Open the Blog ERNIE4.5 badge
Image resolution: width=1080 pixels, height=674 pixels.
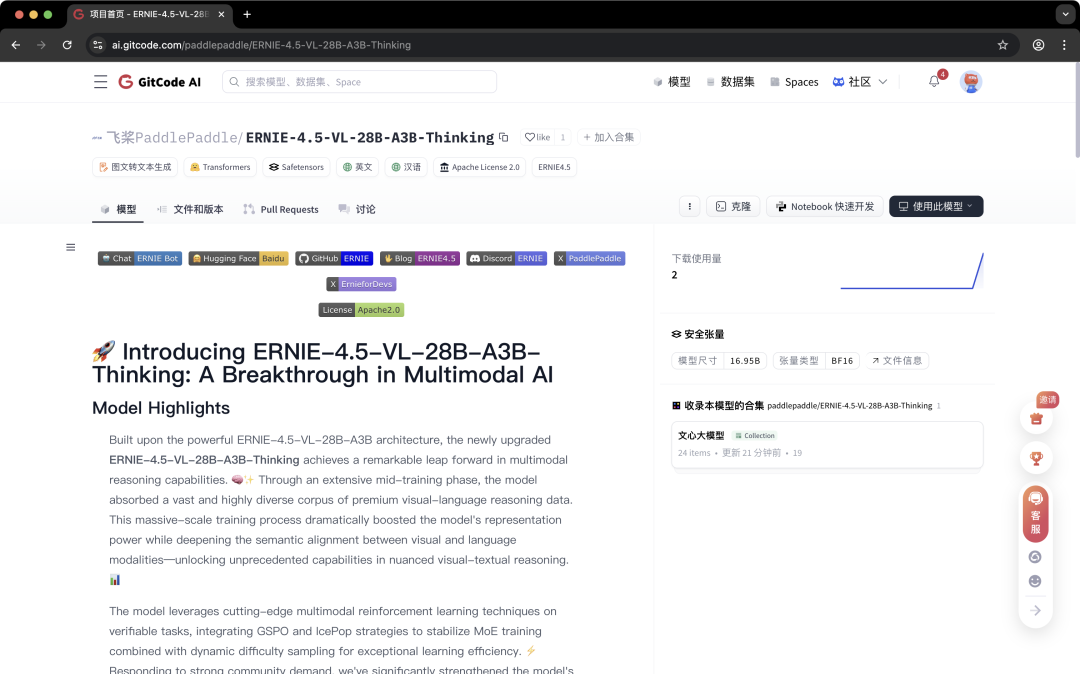coord(419,259)
